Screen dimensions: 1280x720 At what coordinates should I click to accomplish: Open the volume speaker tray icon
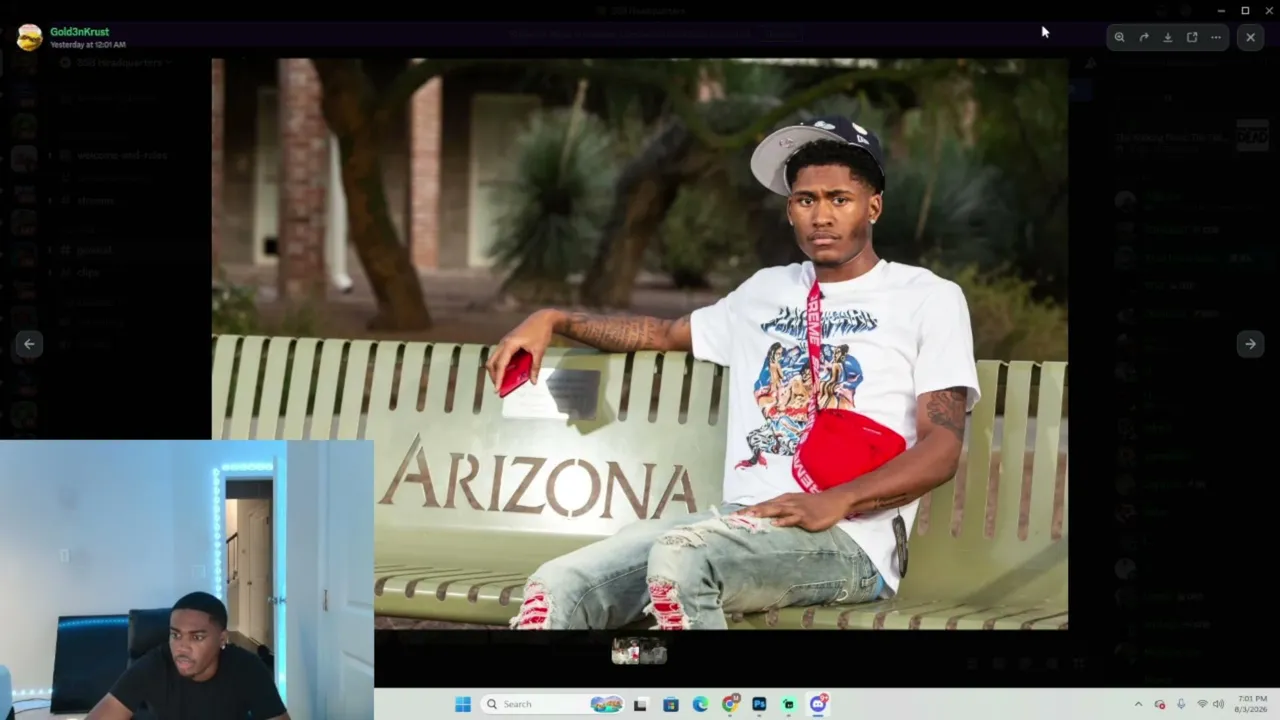(1218, 704)
